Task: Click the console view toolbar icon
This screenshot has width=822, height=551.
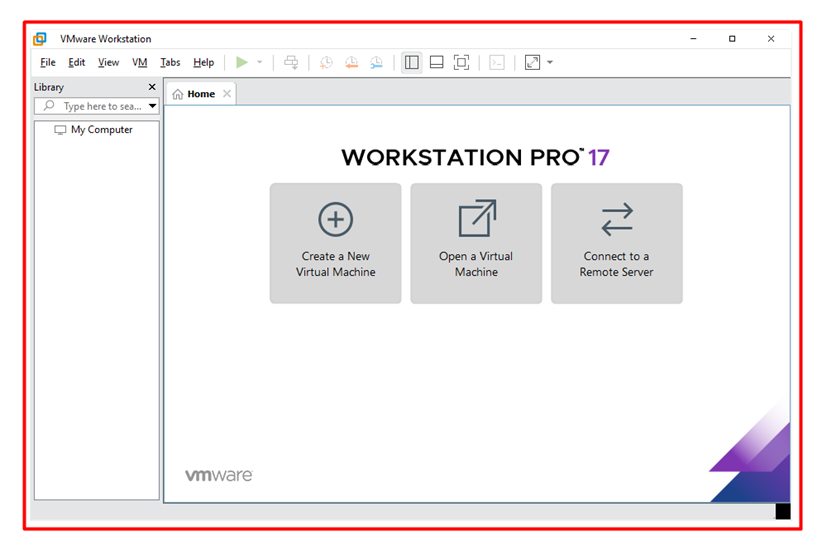Action: (x=496, y=62)
